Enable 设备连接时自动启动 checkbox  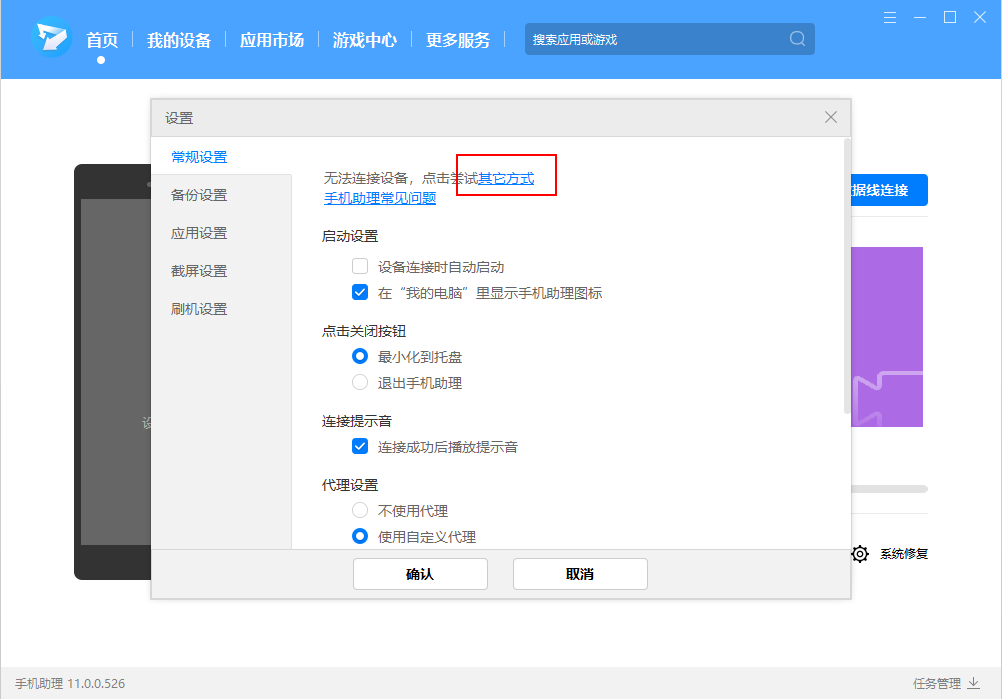(360, 267)
